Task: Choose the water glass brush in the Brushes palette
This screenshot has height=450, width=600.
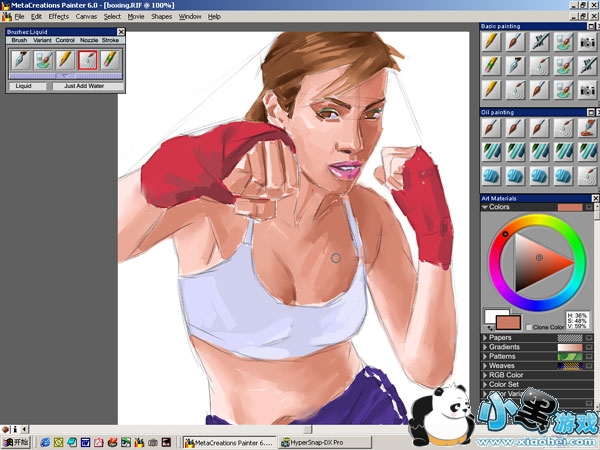Action: click(x=43, y=60)
